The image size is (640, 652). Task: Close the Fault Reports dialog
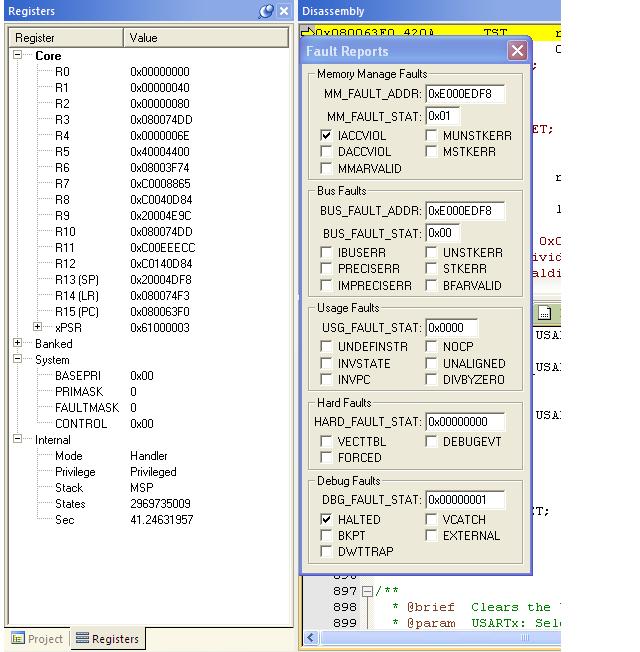[517, 51]
